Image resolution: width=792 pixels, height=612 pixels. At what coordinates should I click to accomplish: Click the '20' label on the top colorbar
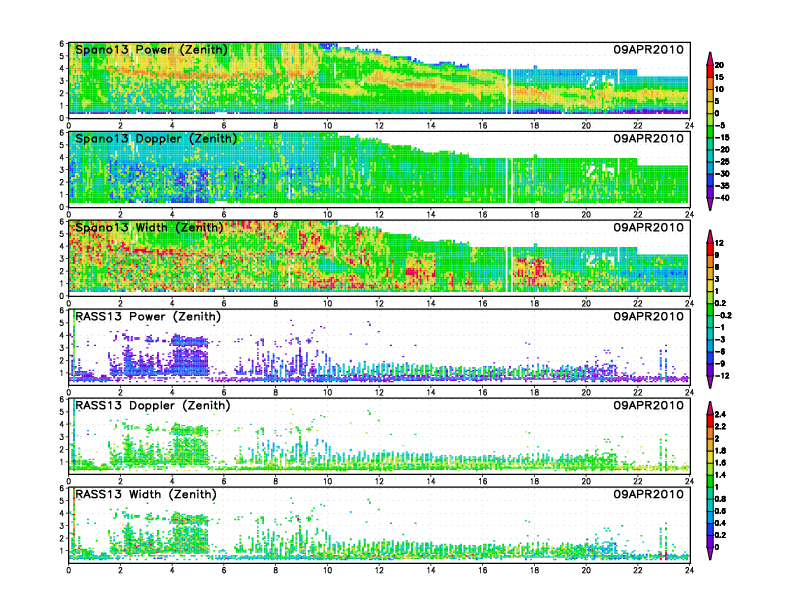[719, 65]
